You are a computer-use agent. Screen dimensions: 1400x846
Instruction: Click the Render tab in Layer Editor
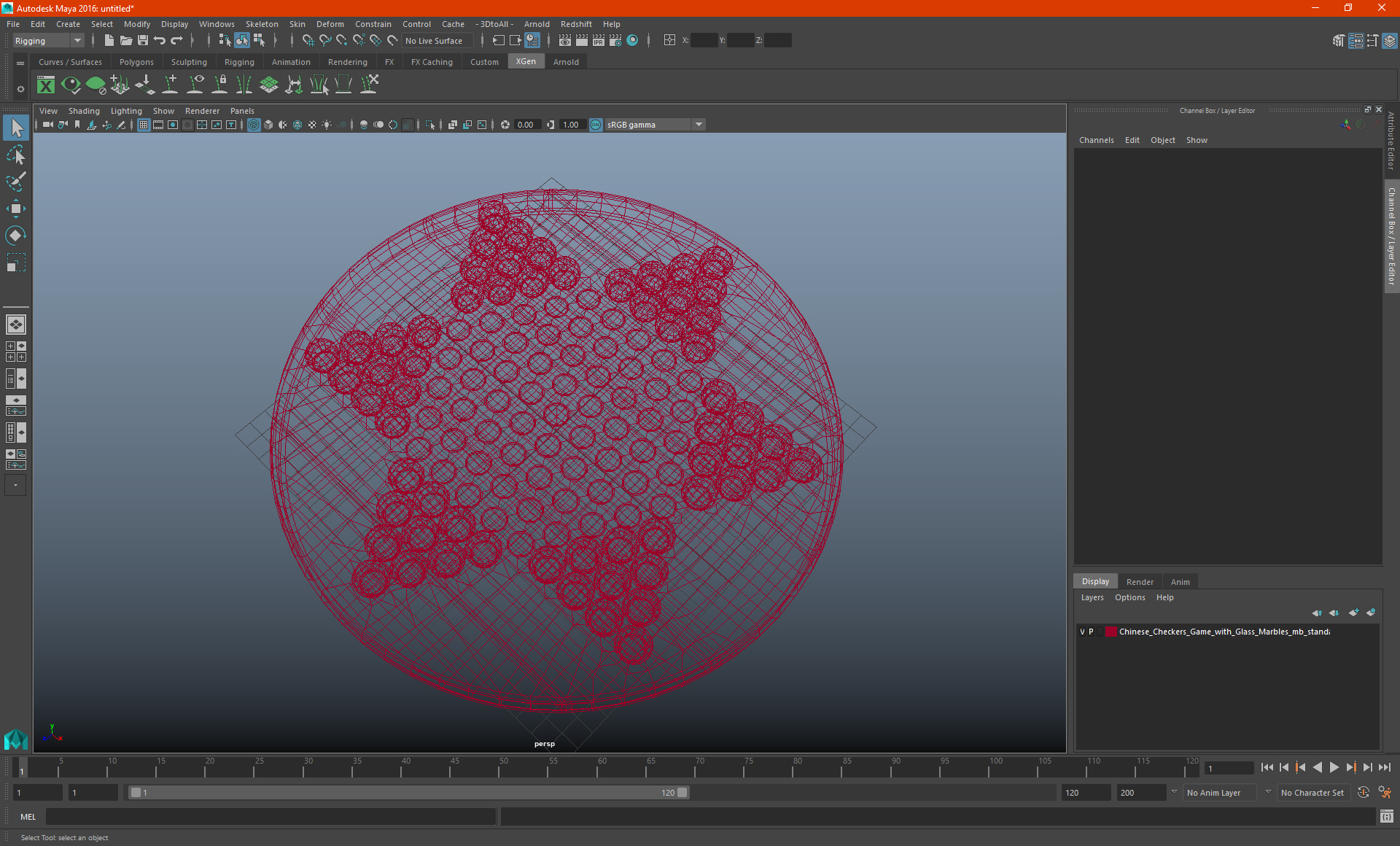[1140, 581]
